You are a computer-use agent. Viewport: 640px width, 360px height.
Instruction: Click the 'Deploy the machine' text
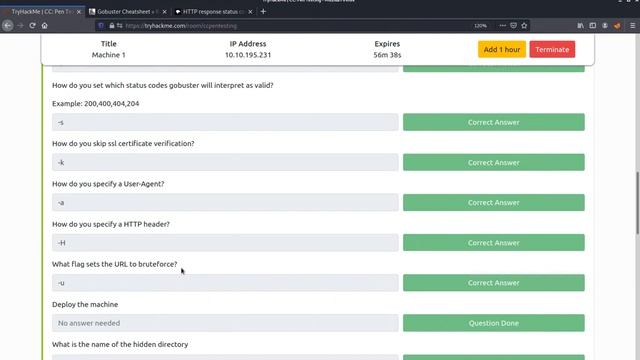point(85,304)
